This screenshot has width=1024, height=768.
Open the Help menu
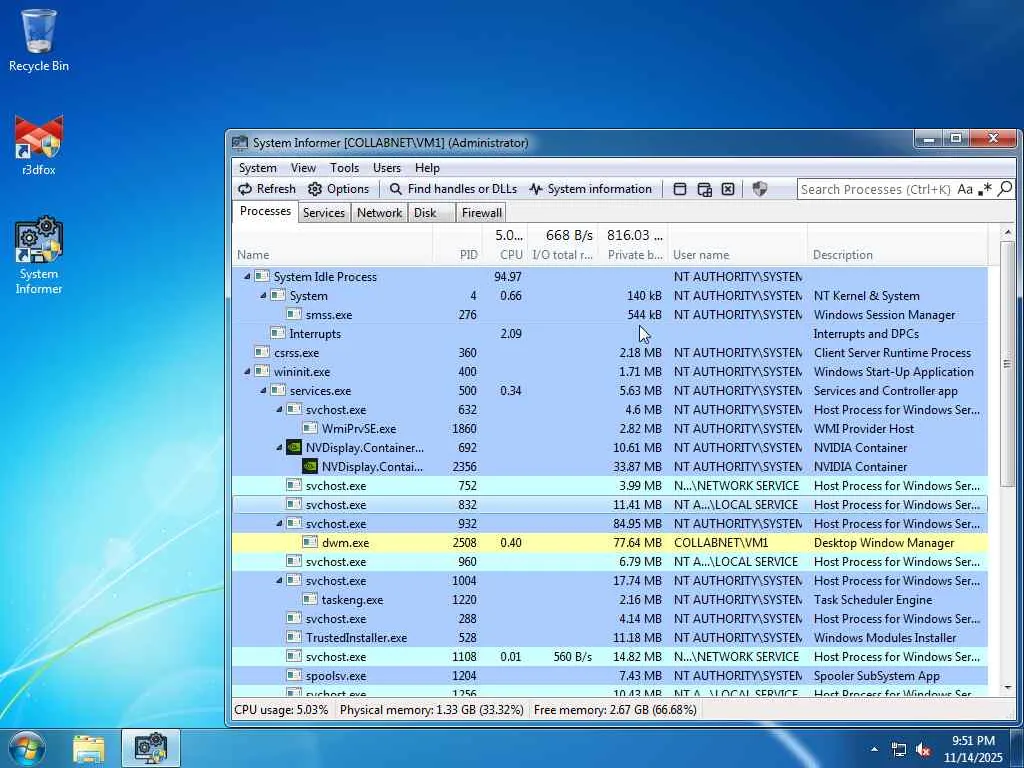427,168
